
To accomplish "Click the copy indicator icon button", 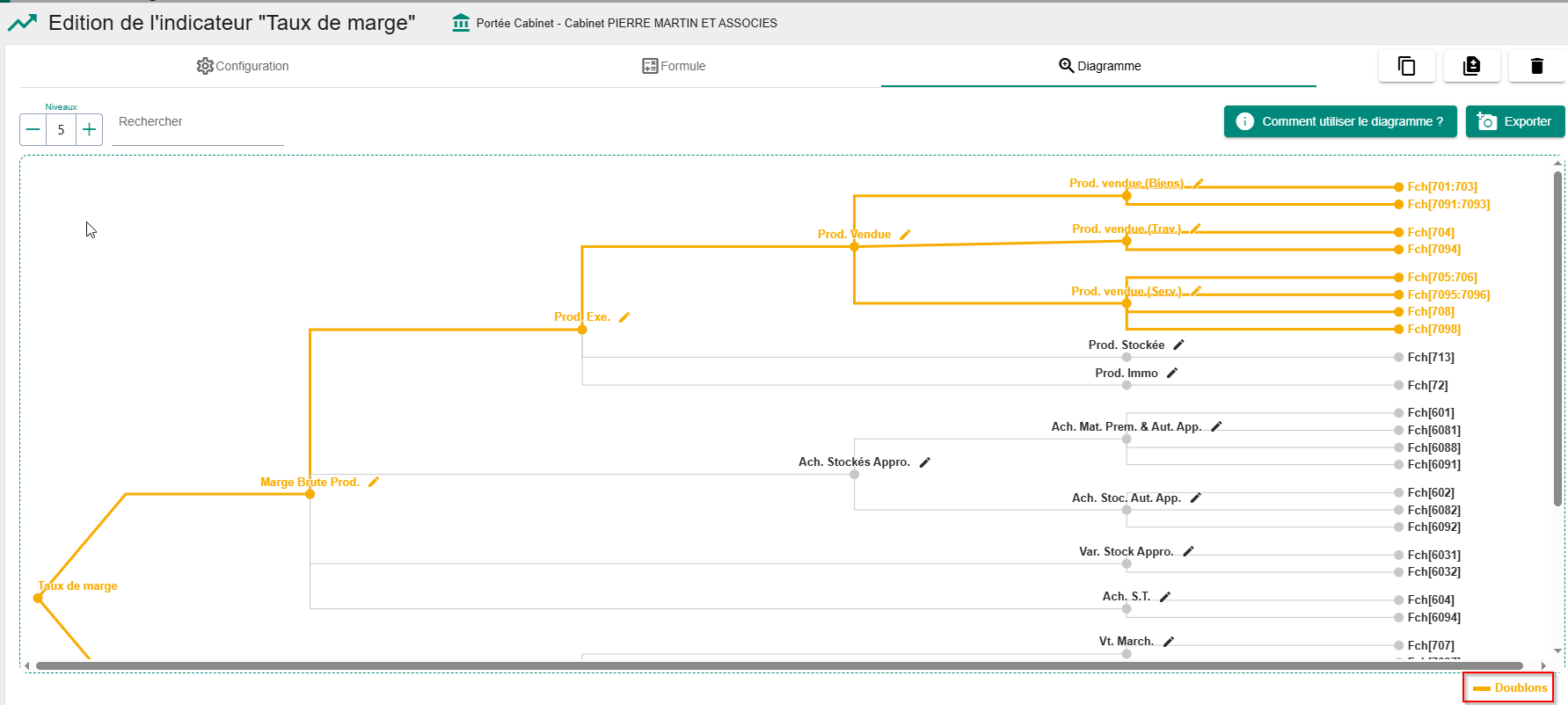I will coord(1406,66).
